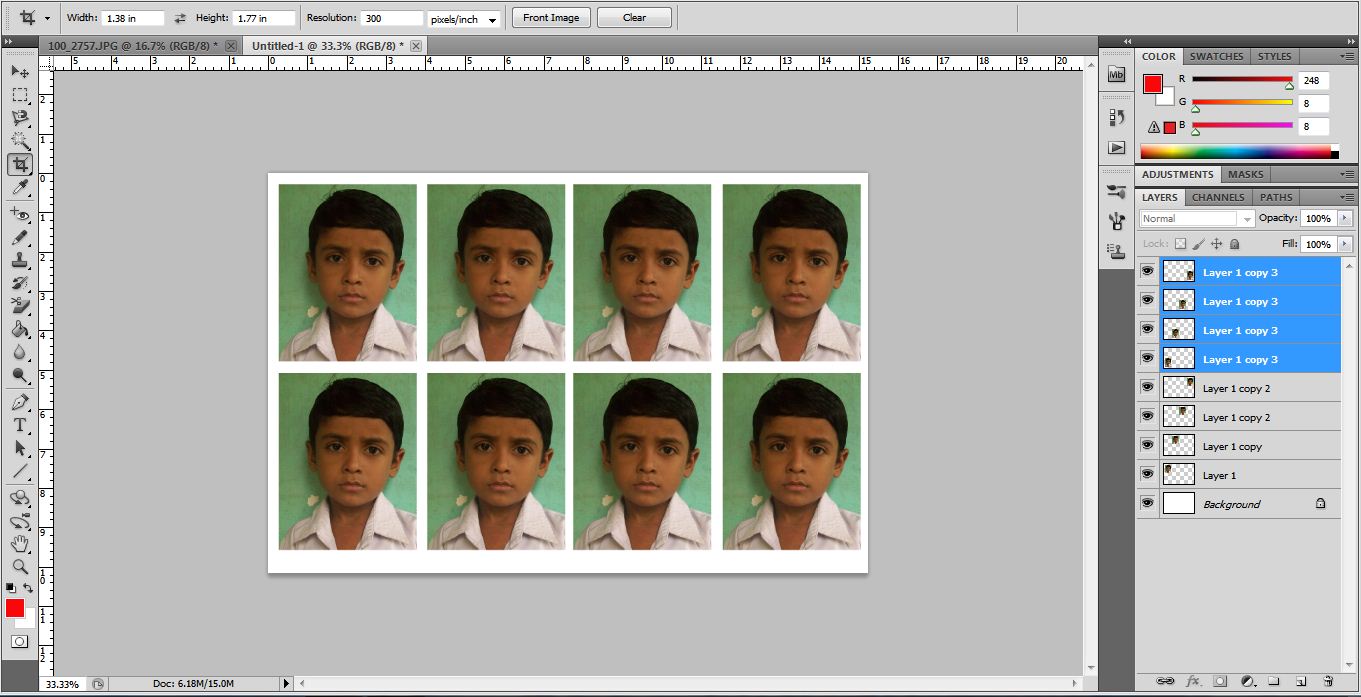Screen dimensions: 1361x697
Task: Select the Line tool
Action: [x=19, y=471]
